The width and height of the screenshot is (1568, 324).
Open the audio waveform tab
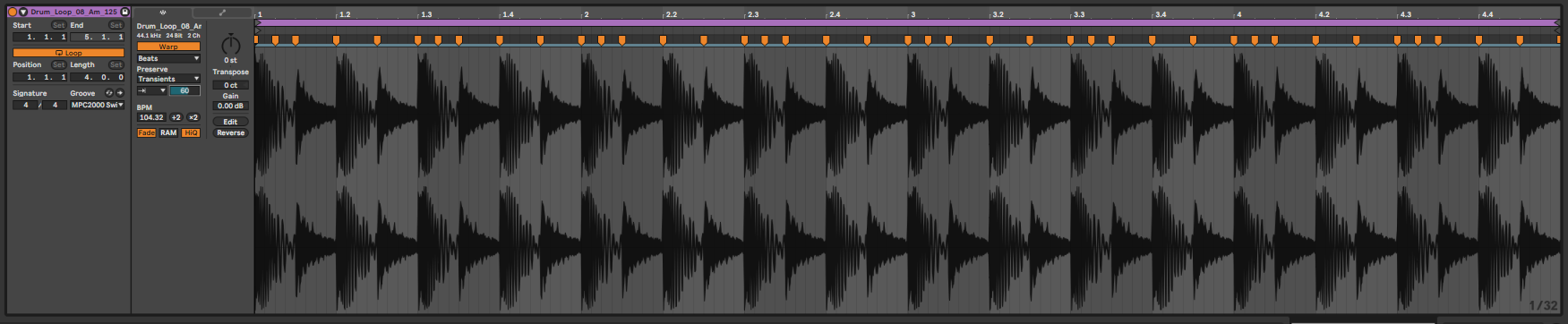163,13
